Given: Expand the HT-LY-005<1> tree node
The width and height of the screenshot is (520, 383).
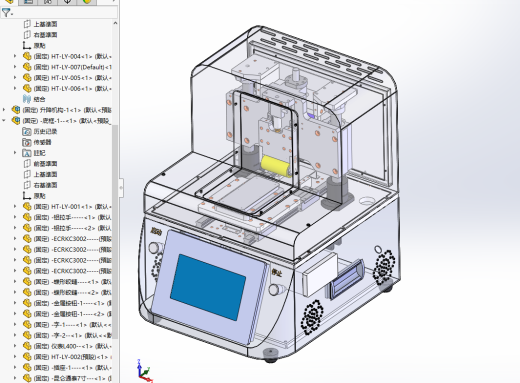Looking at the screenshot, I should point(15,78).
